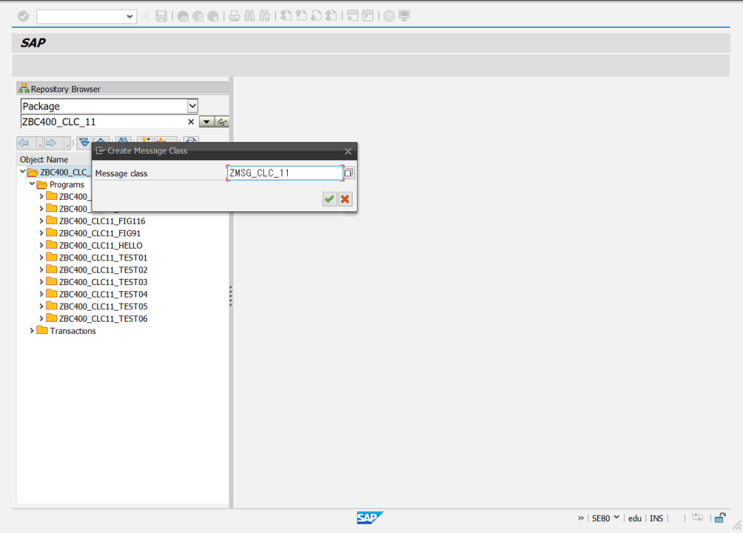Viewport: 743px width, 533px height.
Task: Select ZBC400_CLC11_TEST02 in the tree
Action: point(103,270)
